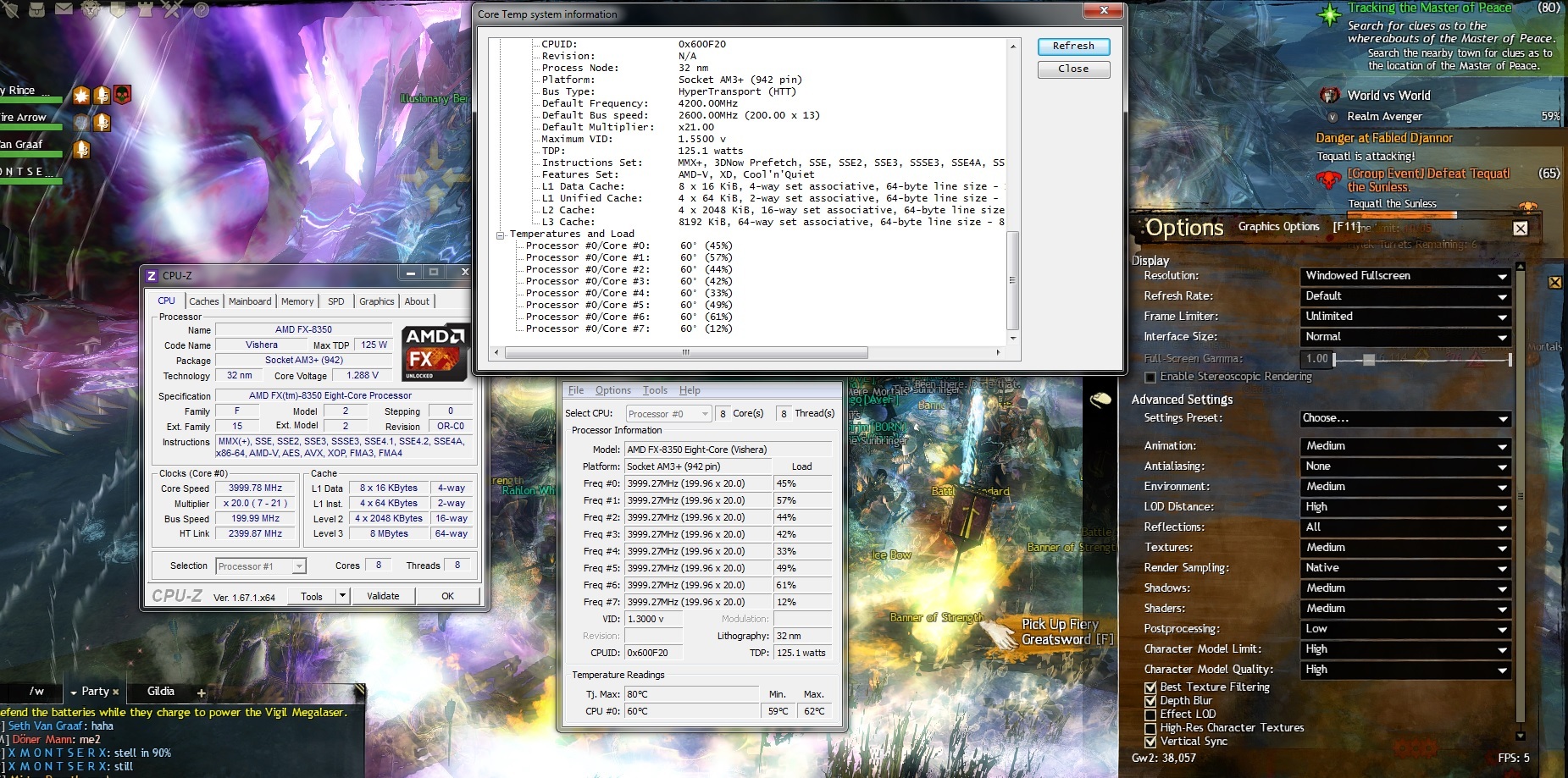Screen dimensions: 1568x778
Task: Add a new chat tab with plus icon
Action: (202, 693)
